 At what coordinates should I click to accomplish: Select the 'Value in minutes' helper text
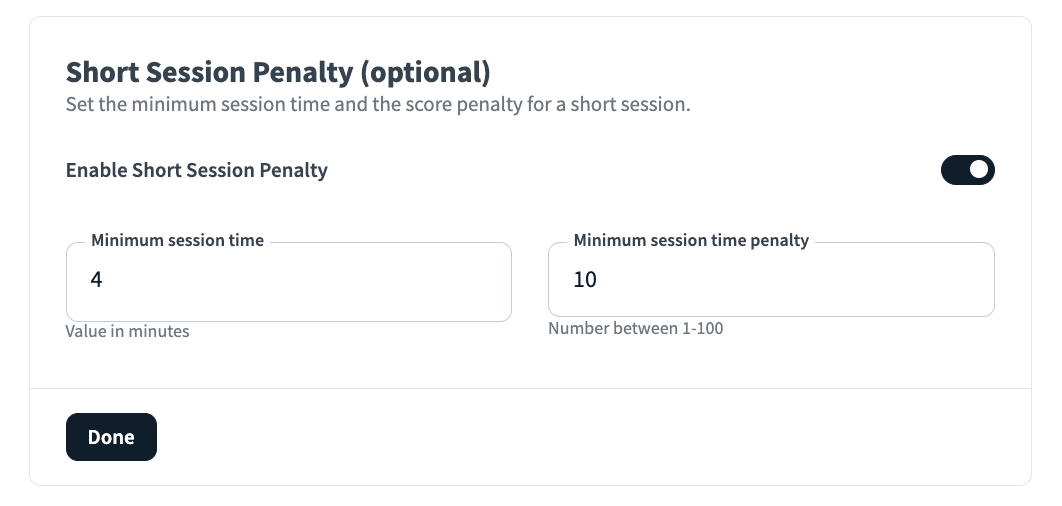click(x=127, y=331)
